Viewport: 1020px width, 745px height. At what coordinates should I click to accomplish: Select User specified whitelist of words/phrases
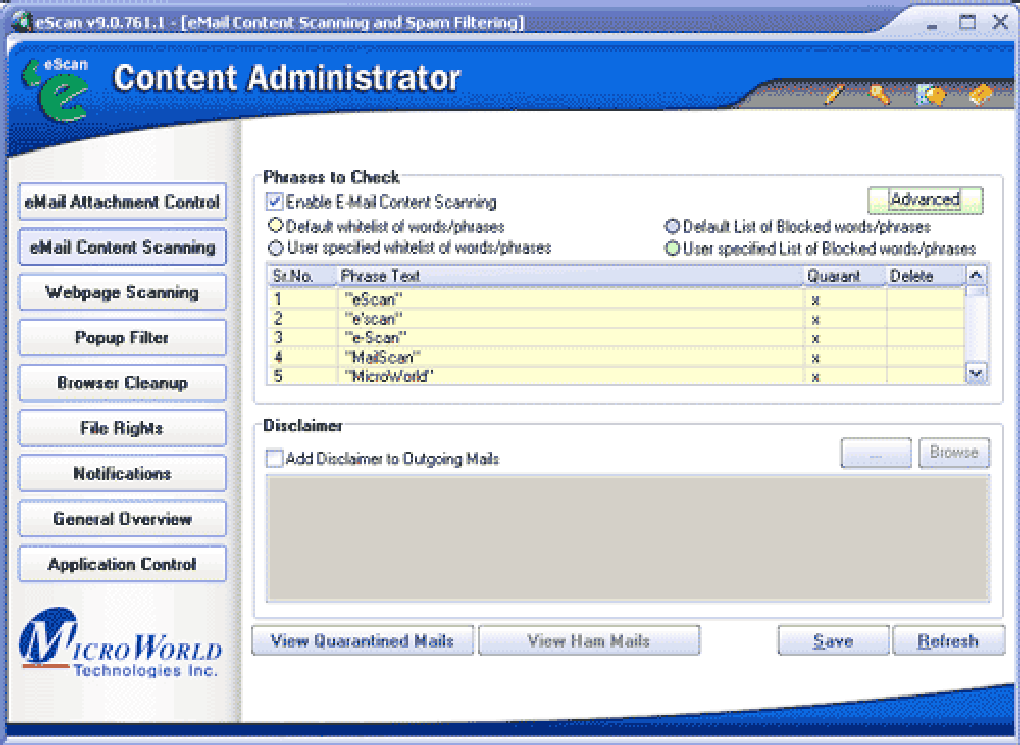tap(276, 248)
